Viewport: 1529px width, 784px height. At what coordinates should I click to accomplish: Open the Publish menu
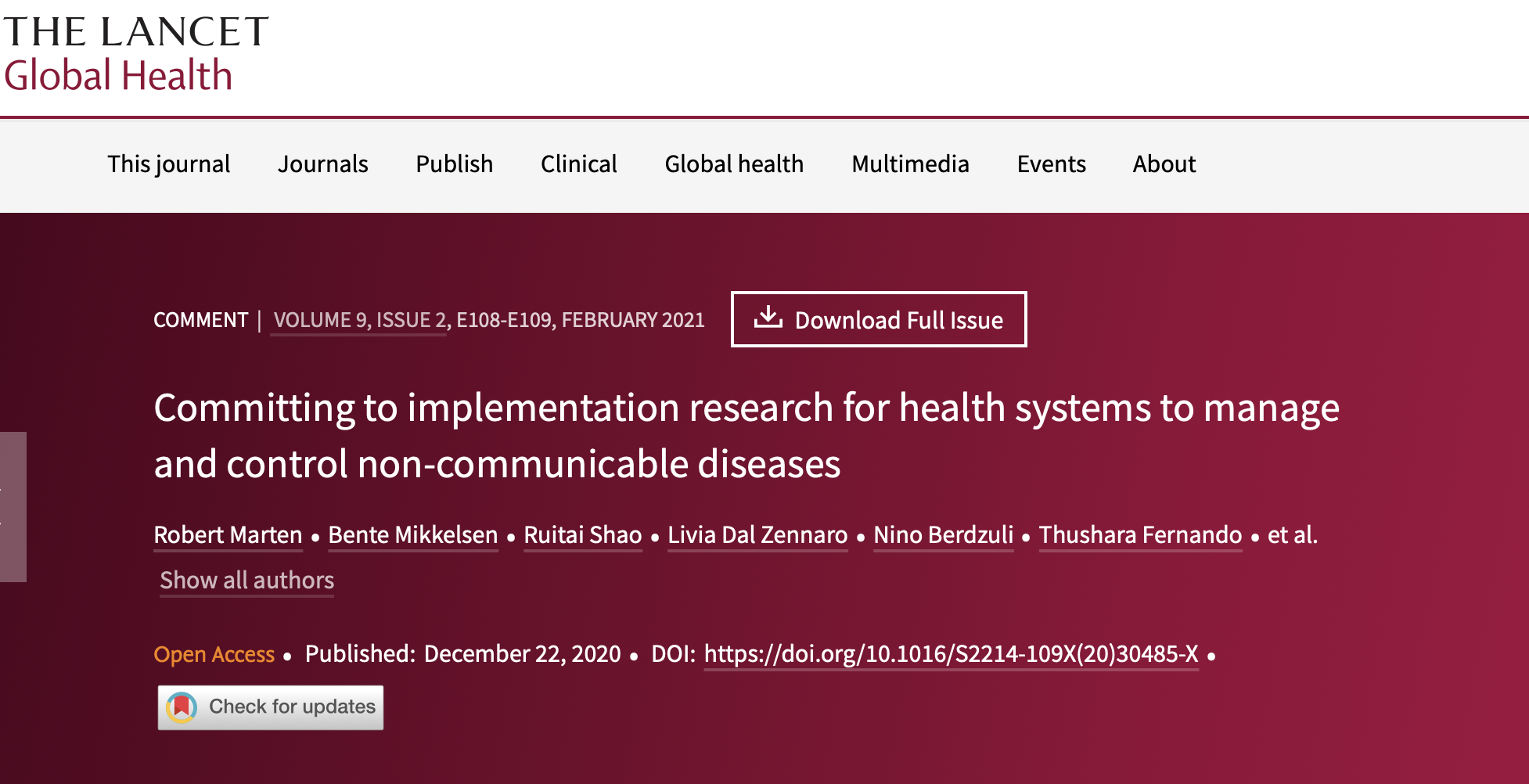(454, 164)
